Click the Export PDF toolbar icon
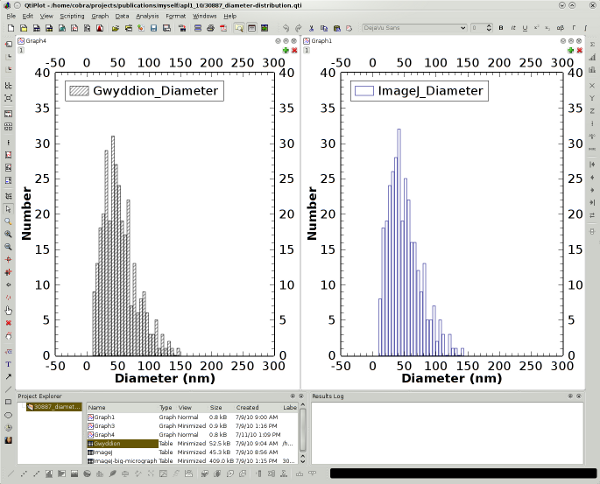600x484 pixels. pyautogui.click(x=223, y=28)
